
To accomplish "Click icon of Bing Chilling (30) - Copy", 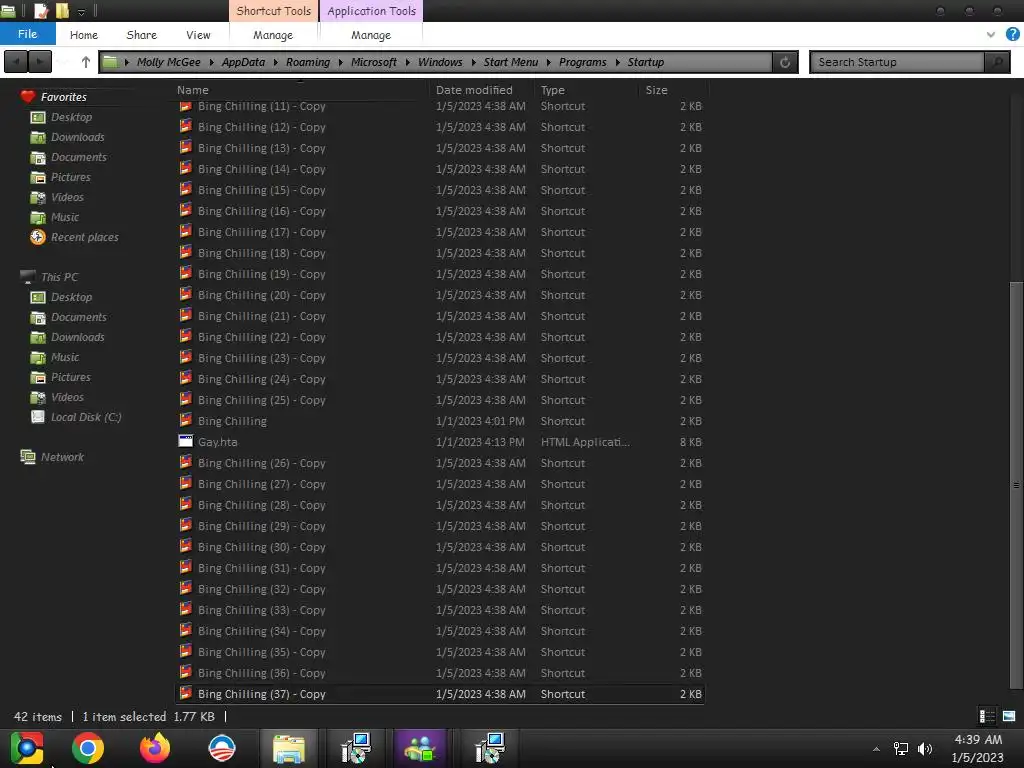I will pyautogui.click(x=185, y=547).
